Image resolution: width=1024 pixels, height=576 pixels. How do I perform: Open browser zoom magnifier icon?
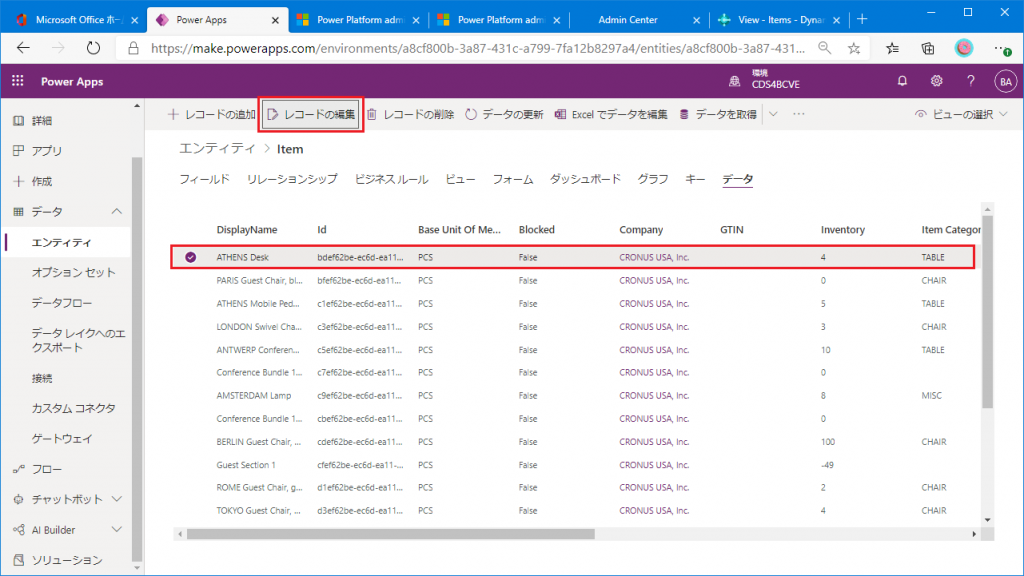[825, 48]
